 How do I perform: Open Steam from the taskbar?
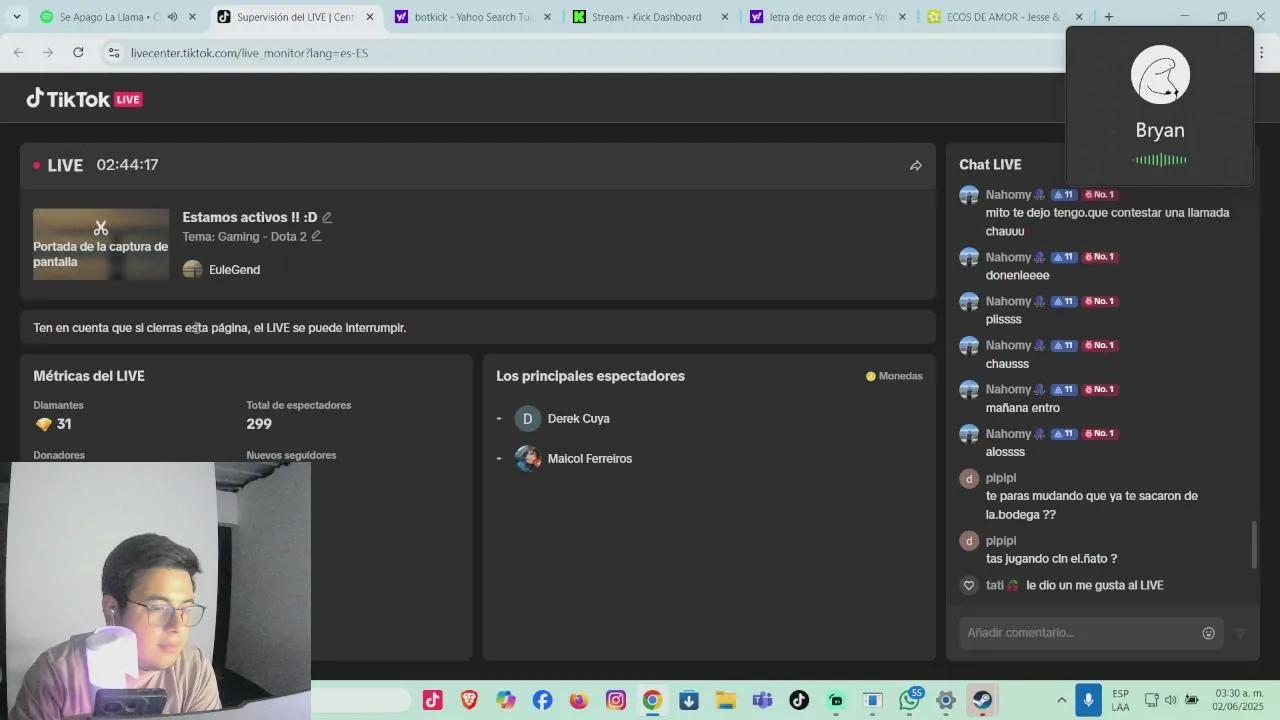click(x=983, y=700)
